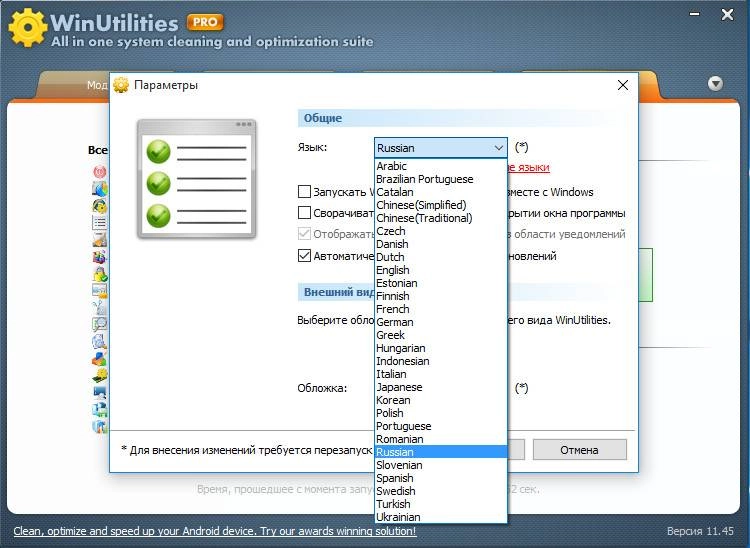Choose Indonesian from the language list
Screen dimensions: 750x548
click(x=441, y=361)
